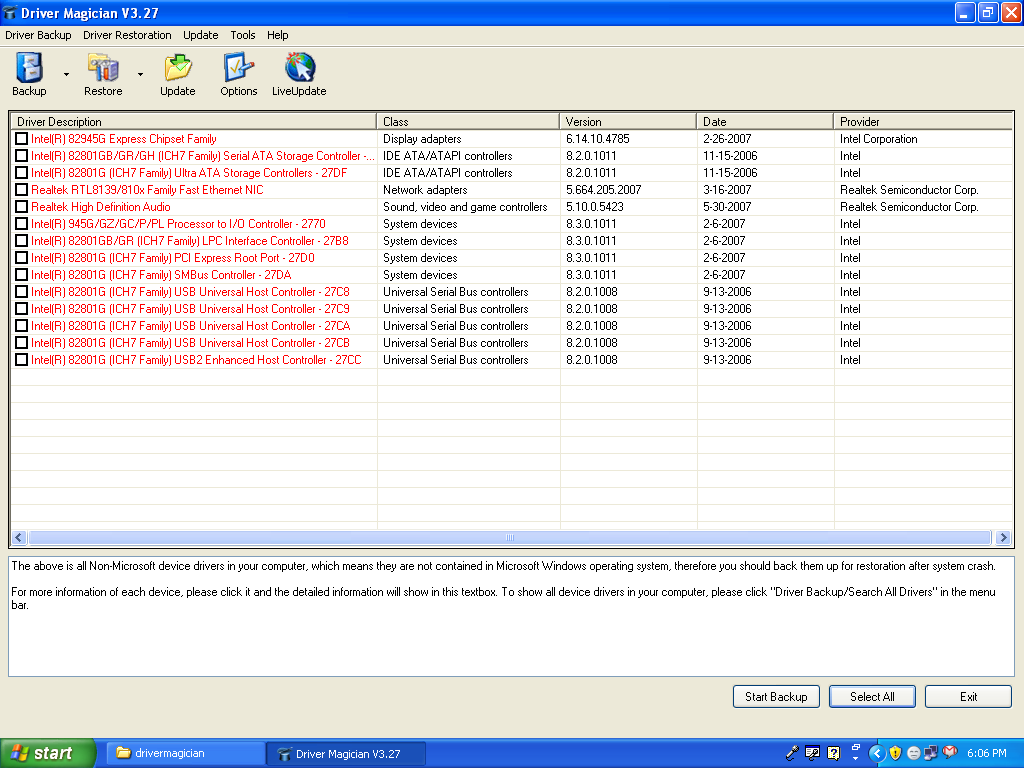The width and height of the screenshot is (1024, 768).
Task: Tick the SMBus Controller 27DA checkbox
Action: point(22,274)
